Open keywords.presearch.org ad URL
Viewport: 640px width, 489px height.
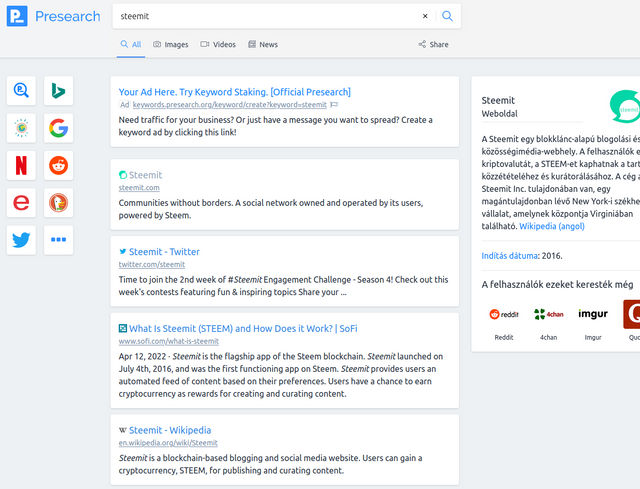pyautogui.click(x=229, y=105)
